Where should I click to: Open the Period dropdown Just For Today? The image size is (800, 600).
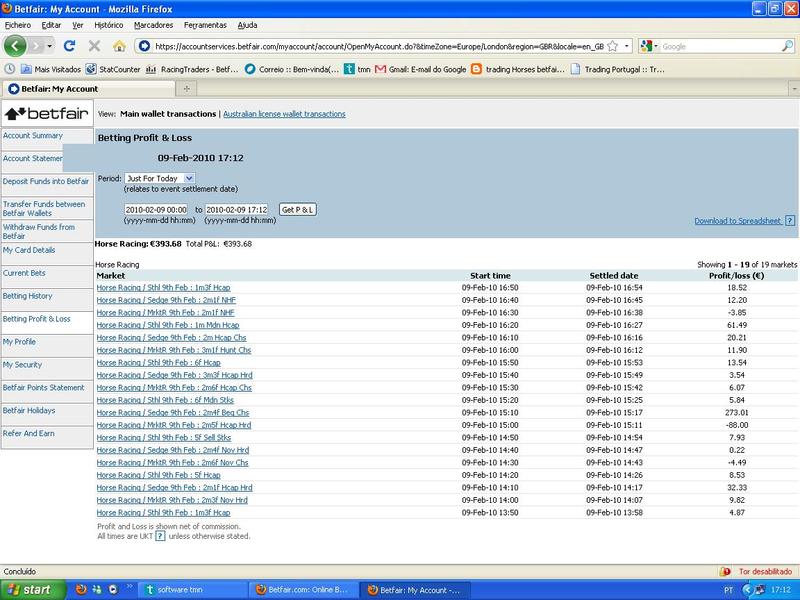coord(160,178)
